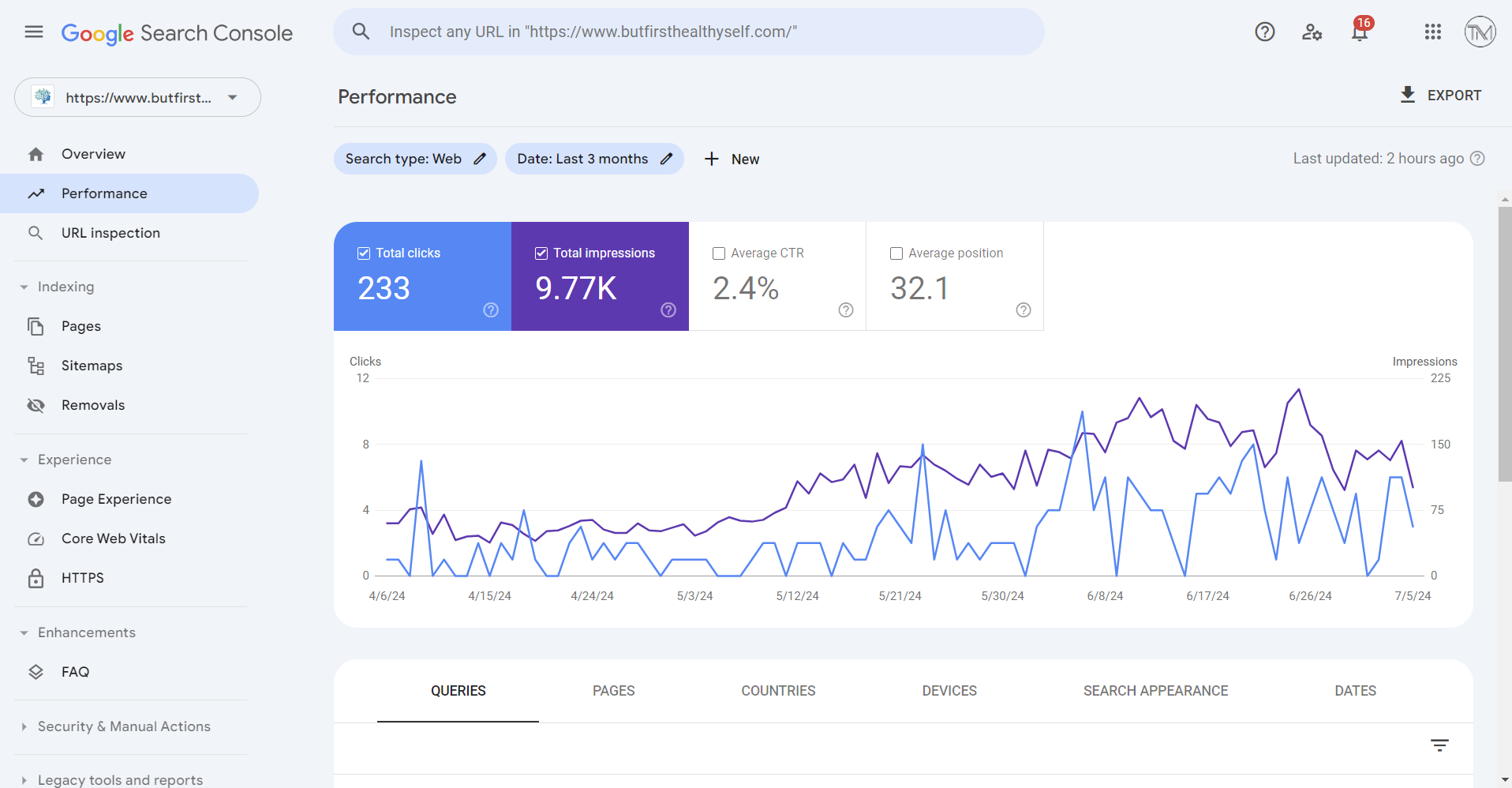This screenshot has width=1512, height=788.
Task: Click the vertical page scrollbar thumb
Action: [x=1505, y=343]
